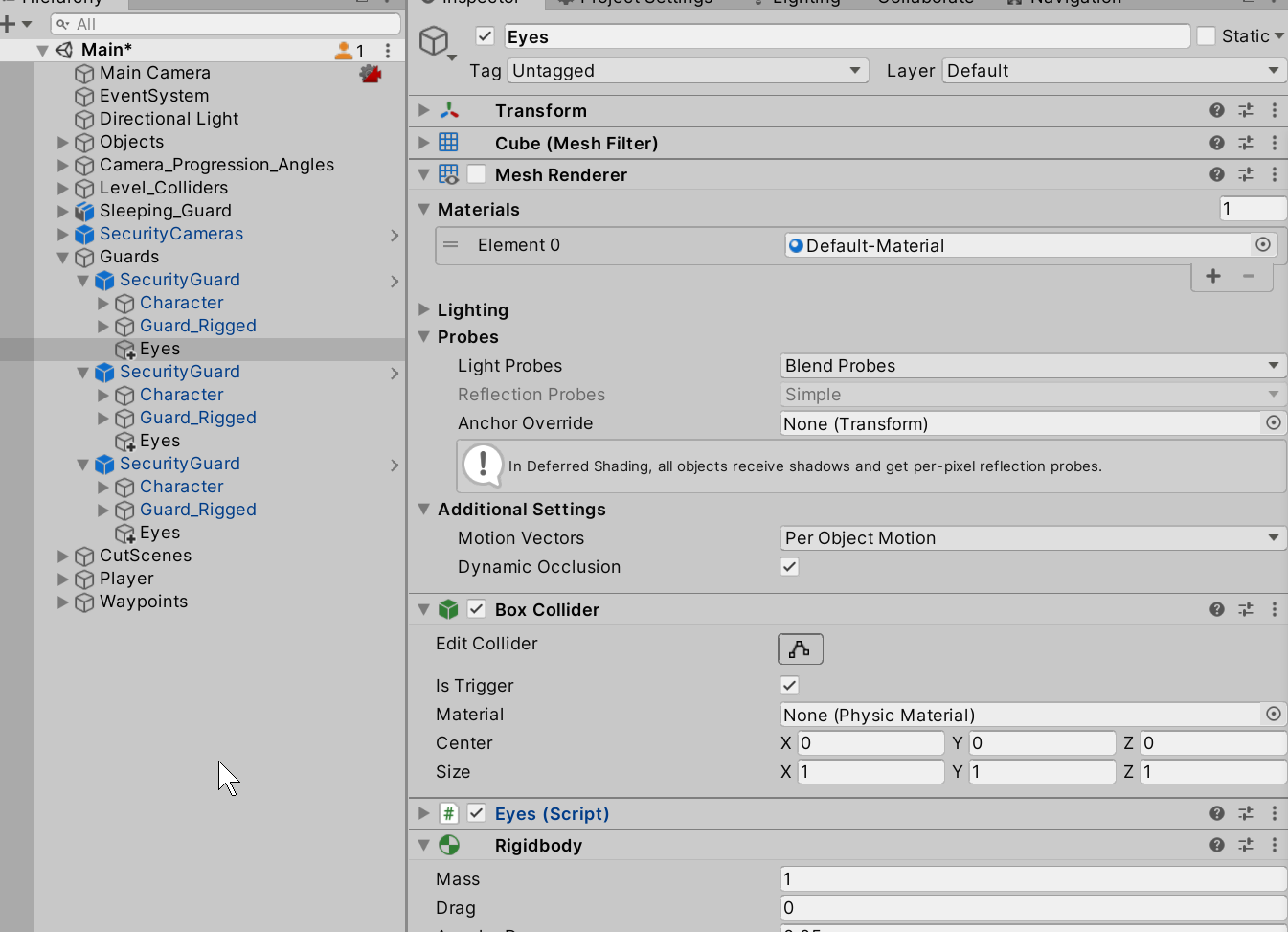
Task: Uncheck the Is Trigger checkbox
Action: [790, 685]
